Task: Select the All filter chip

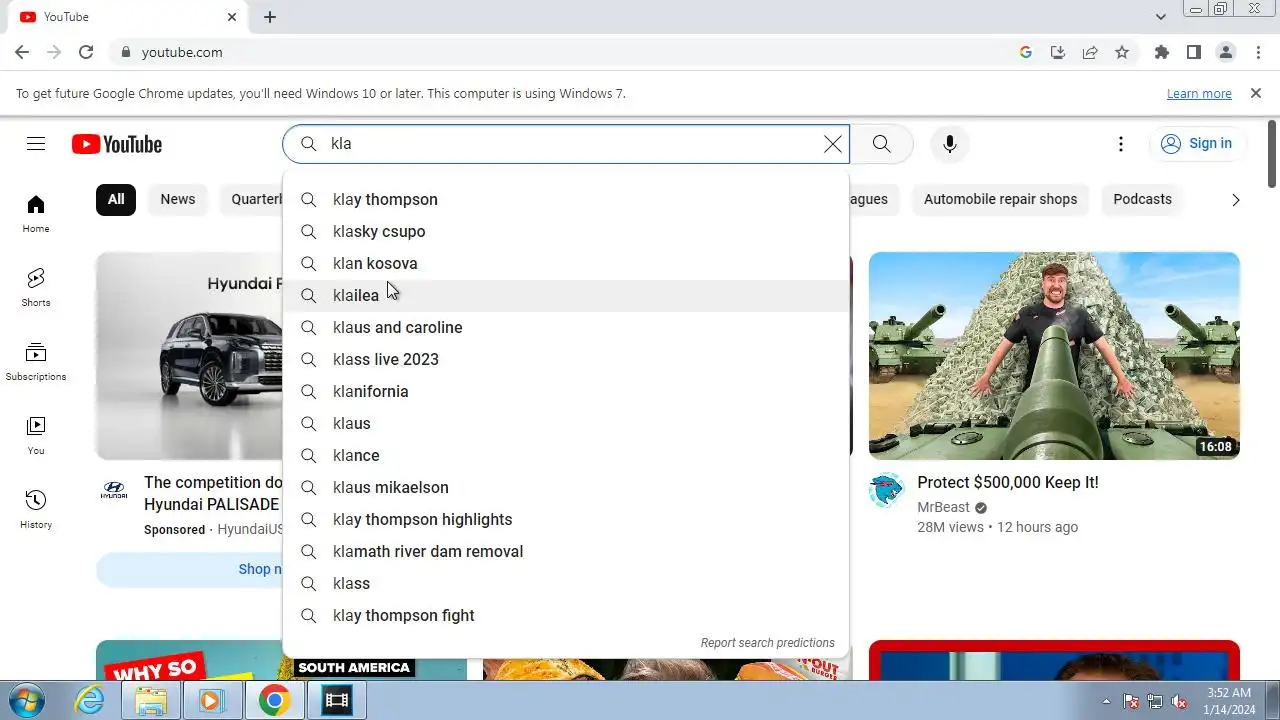Action: point(116,199)
